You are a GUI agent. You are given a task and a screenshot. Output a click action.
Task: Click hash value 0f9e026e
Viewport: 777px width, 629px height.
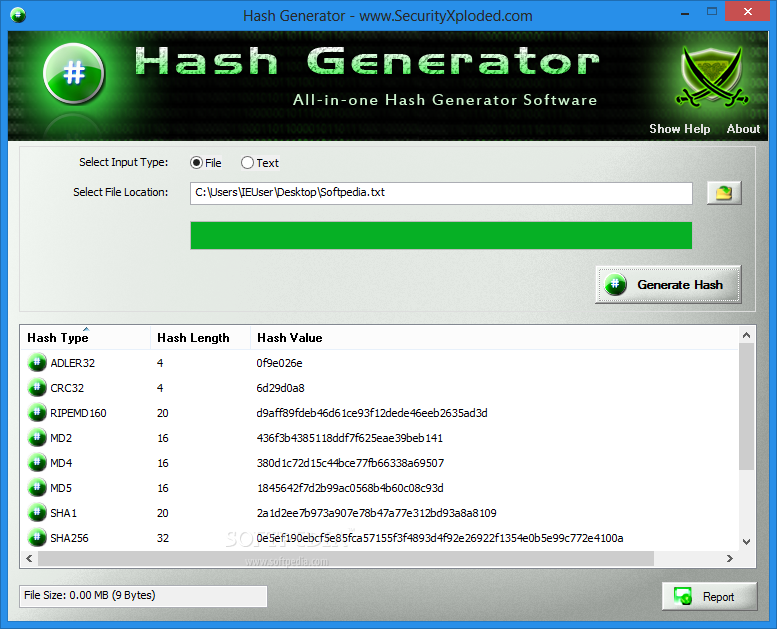point(279,363)
